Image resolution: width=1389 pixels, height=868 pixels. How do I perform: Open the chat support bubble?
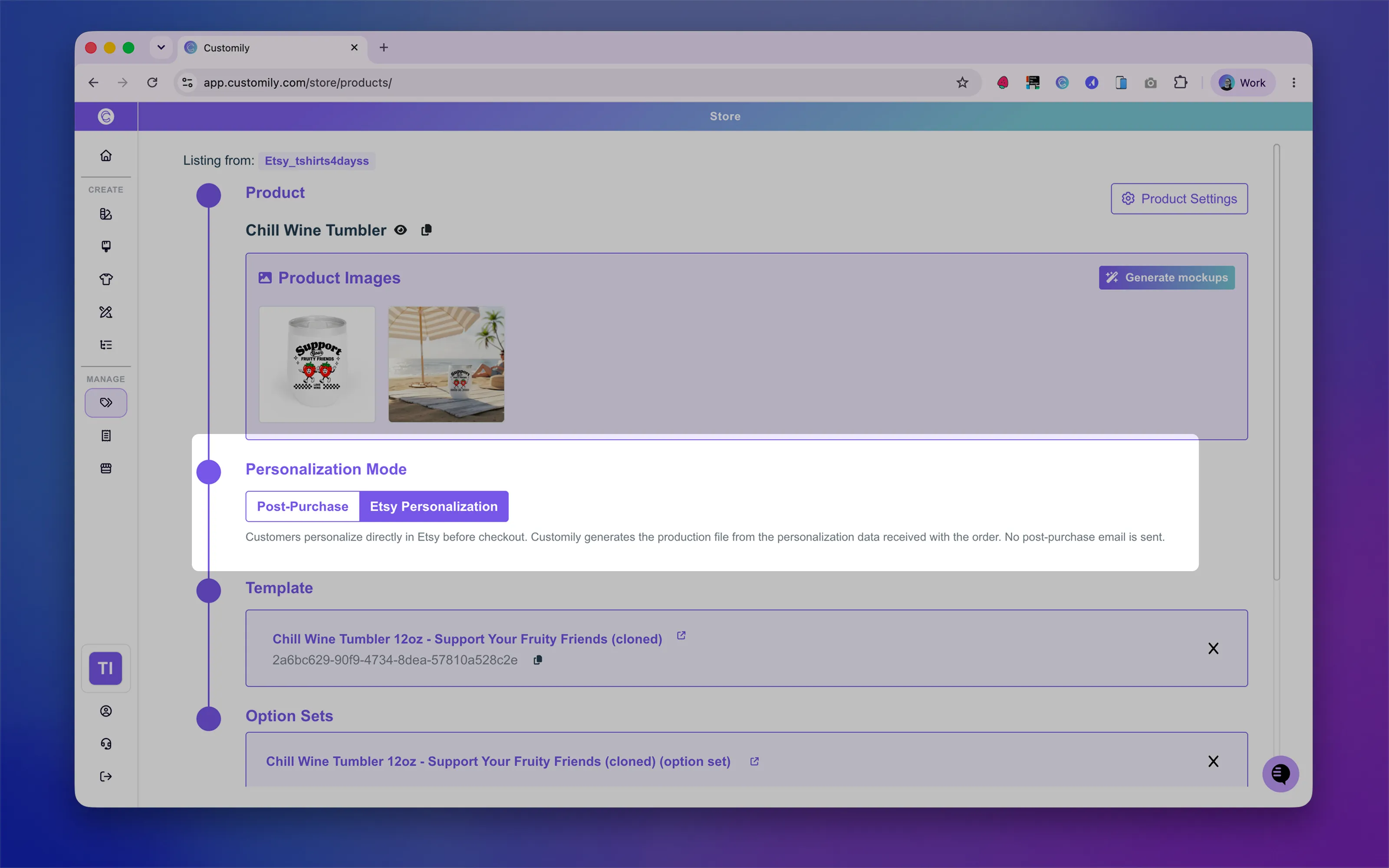pos(1280,774)
